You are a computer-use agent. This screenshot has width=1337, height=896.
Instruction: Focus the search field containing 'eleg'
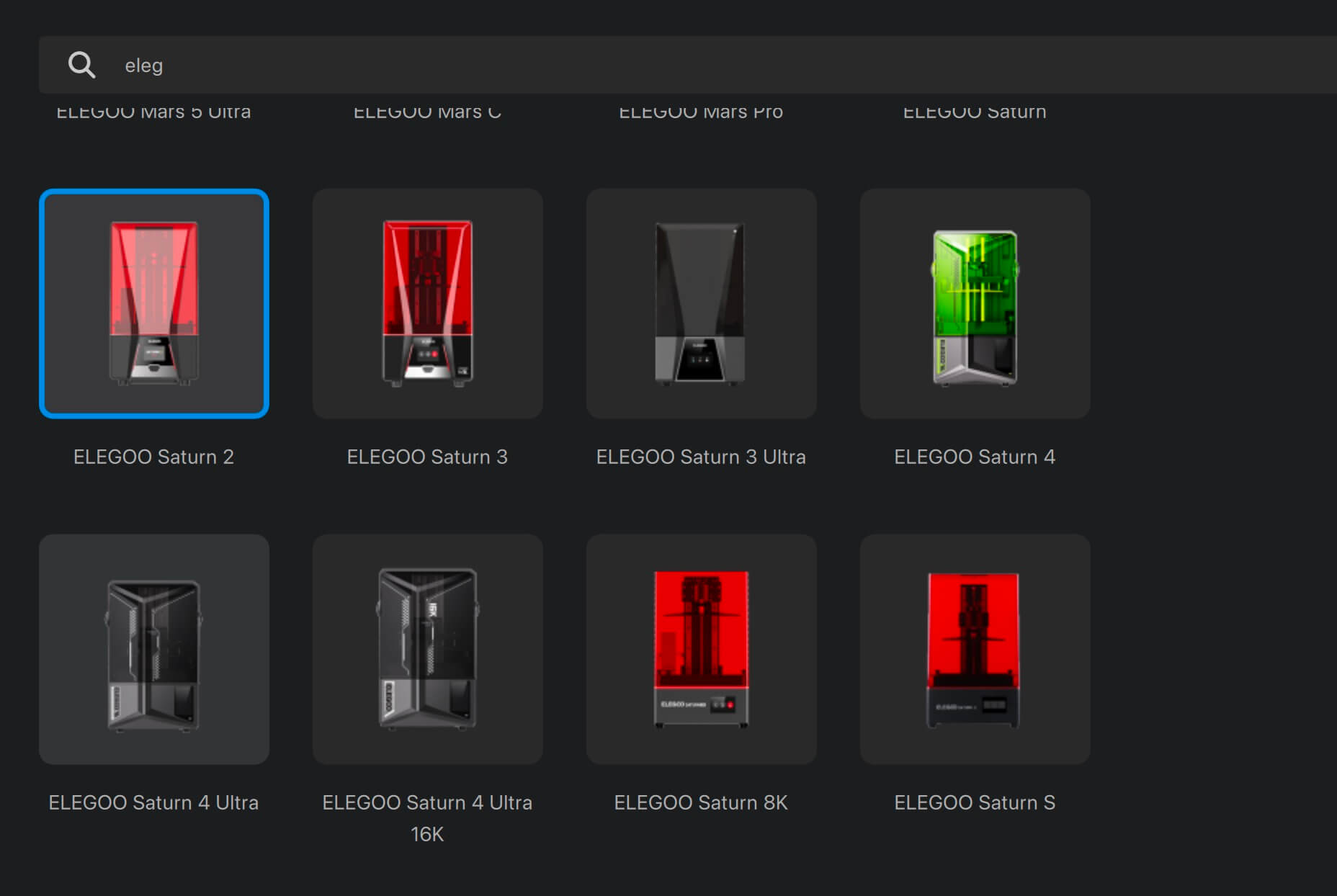click(x=688, y=65)
